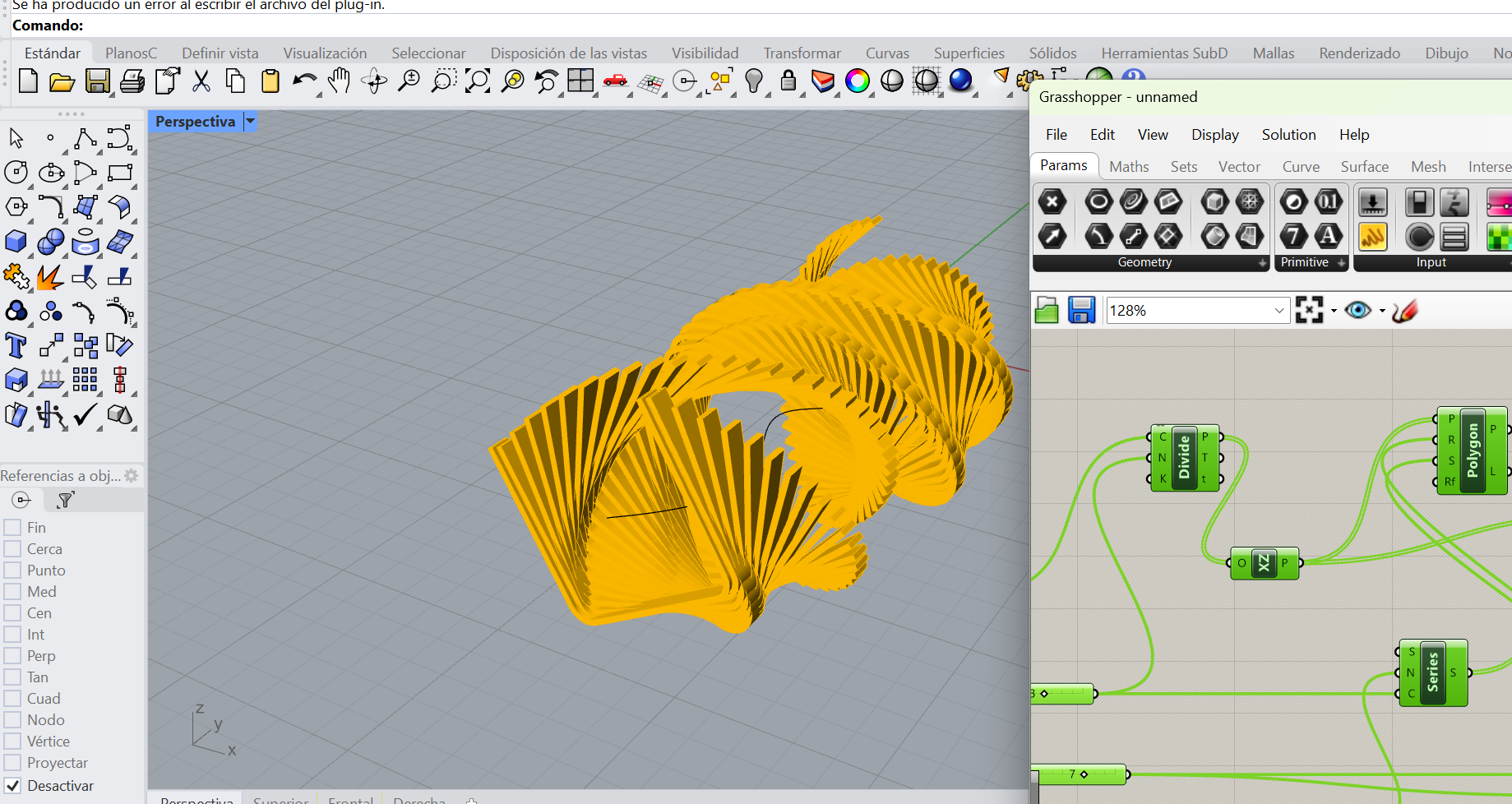Select the Pan hand tool

point(339,81)
